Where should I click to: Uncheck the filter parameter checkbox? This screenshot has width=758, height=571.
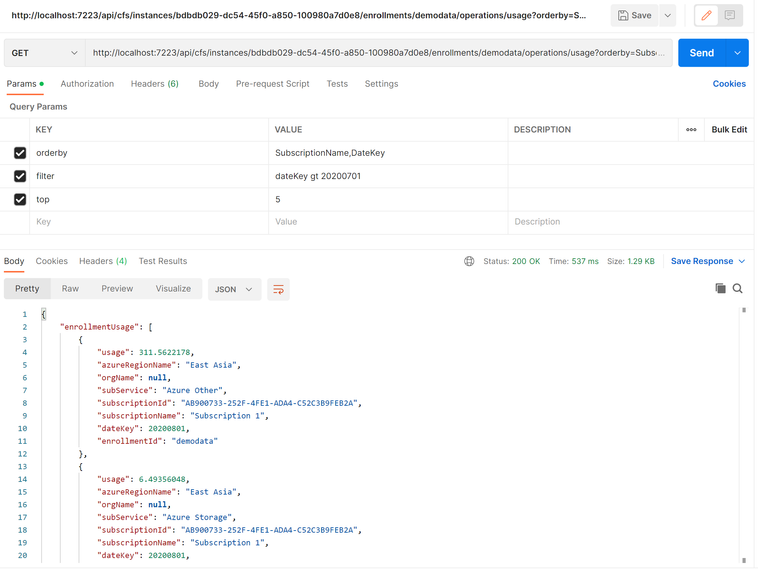pos(20,176)
